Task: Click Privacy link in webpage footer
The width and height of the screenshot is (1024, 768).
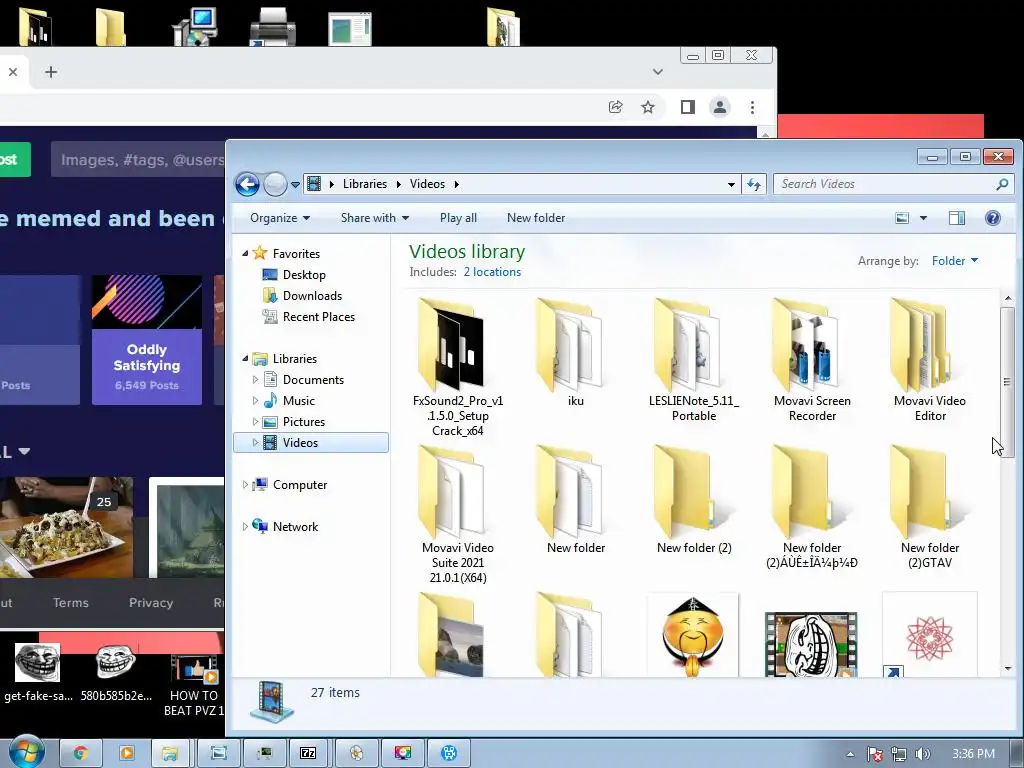Action: 151,603
